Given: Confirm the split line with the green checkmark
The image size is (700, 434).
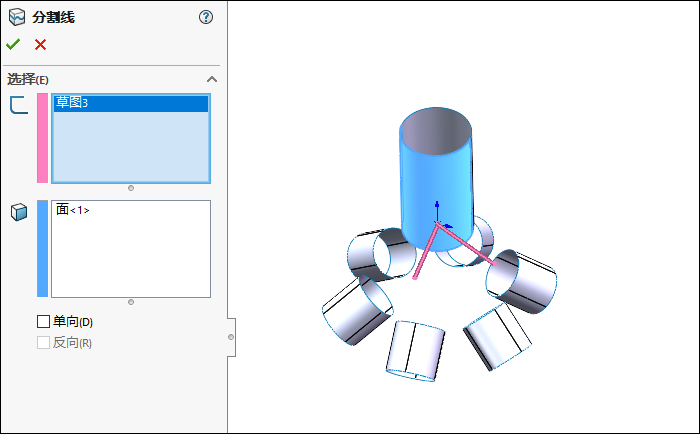Looking at the screenshot, I should tap(13, 44).
